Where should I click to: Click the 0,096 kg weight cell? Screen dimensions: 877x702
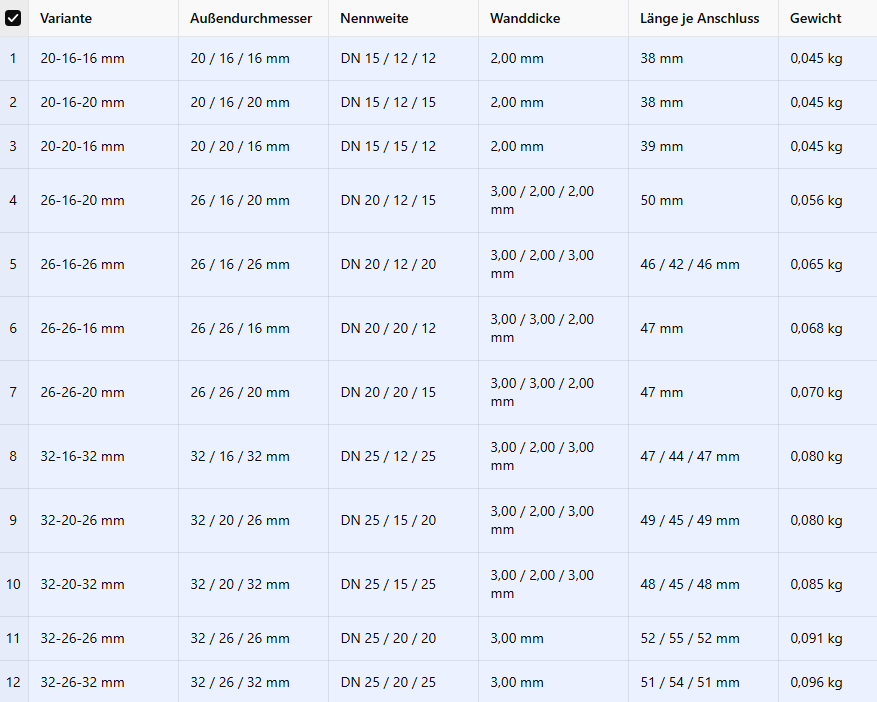828,682
